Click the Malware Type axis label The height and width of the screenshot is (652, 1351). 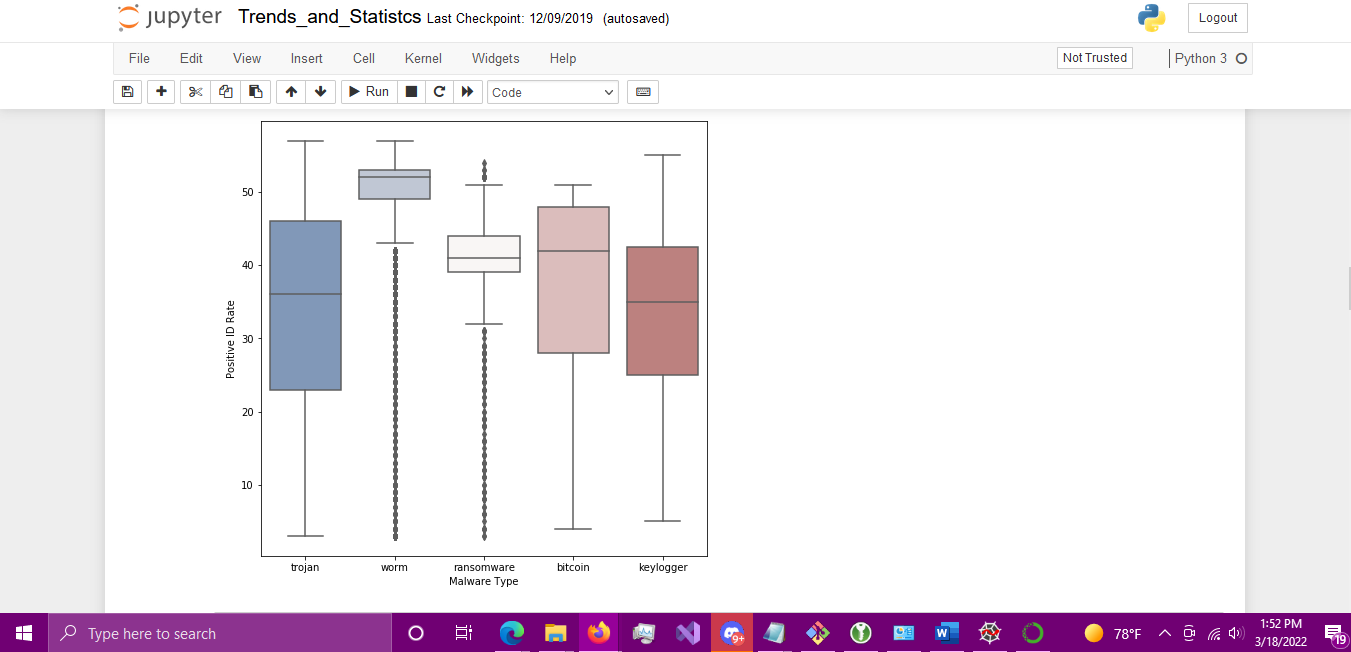coord(484,581)
